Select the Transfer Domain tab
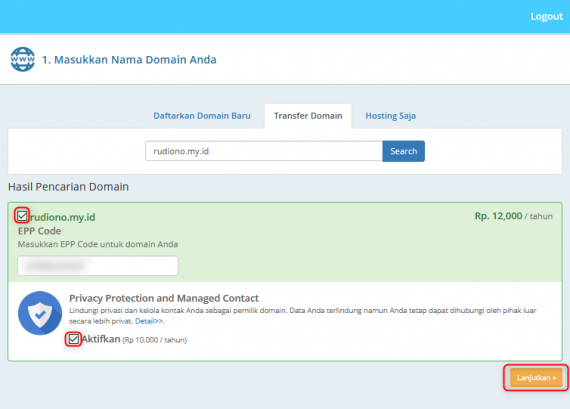The image size is (570, 409). (x=308, y=116)
